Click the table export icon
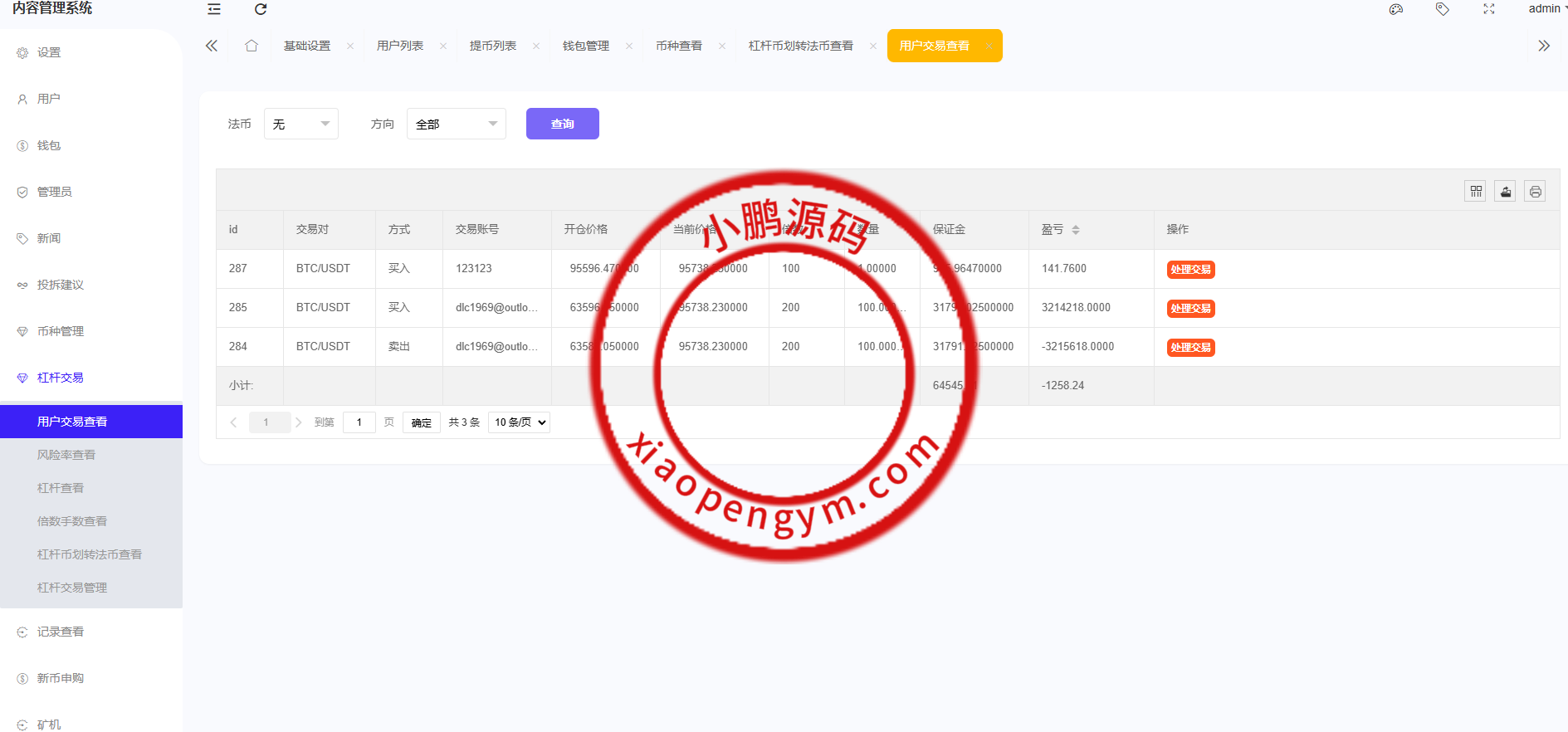The height and width of the screenshot is (732, 1568). [1506, 192]
